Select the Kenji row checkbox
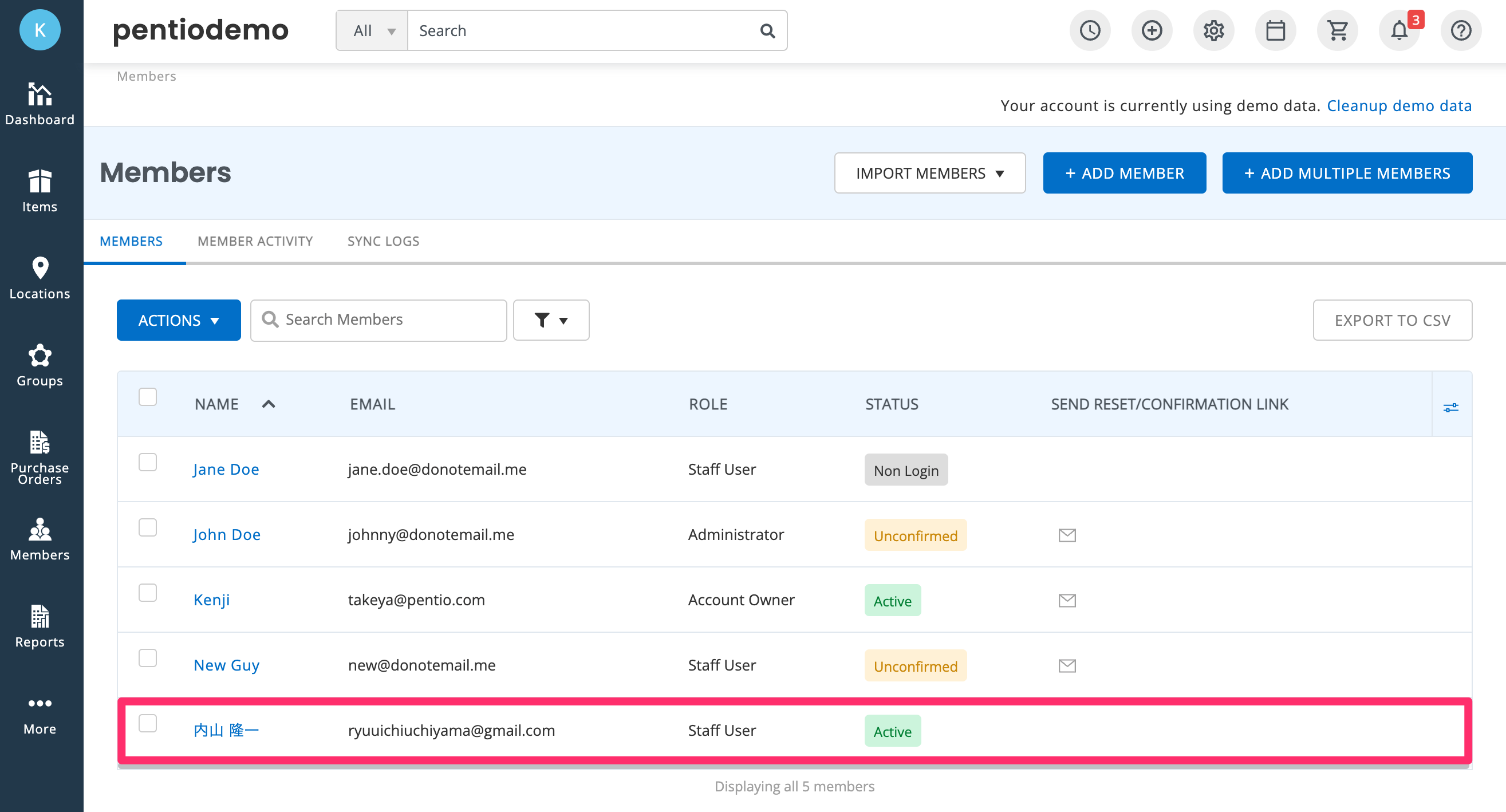Screen dimensions: 1506x812 (x=147, y=593)
